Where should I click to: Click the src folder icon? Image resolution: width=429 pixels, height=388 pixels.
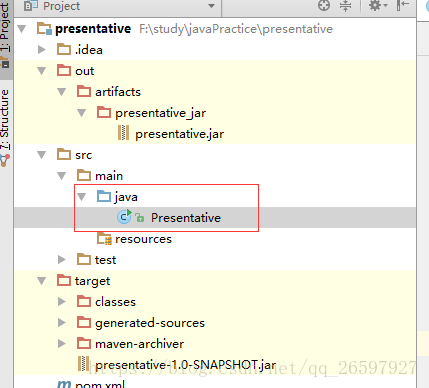(x=64, y=154)
